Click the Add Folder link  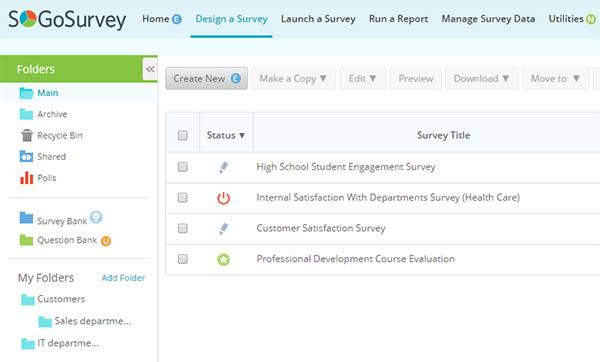tap(123, 278)
